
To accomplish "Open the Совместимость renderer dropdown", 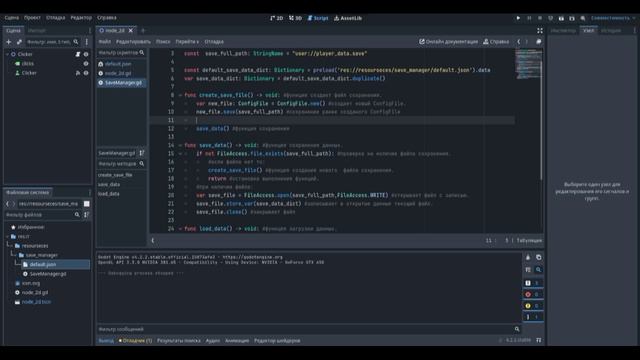I will click(x=613, y=18).
